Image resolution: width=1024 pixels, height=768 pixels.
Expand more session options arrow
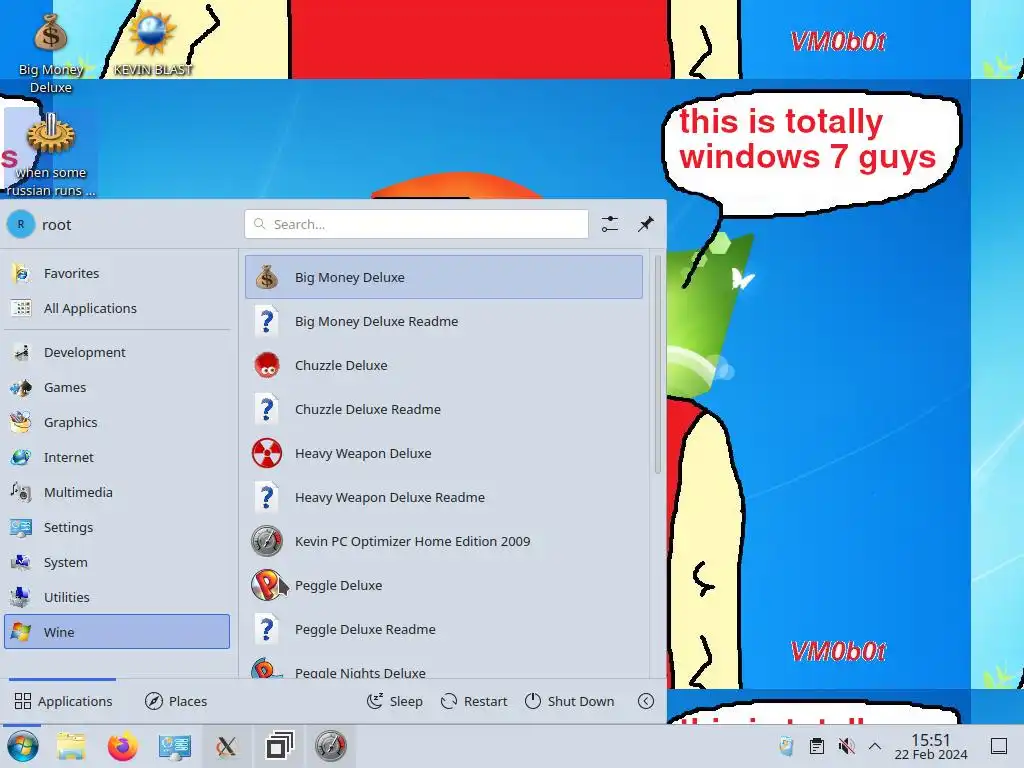[646, 701]
